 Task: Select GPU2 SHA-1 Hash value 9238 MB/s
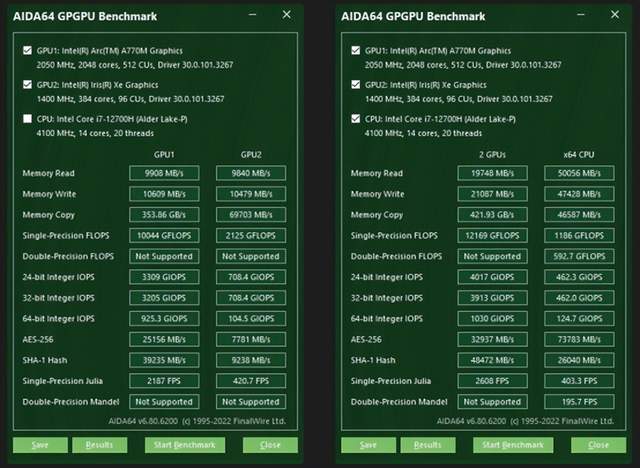click(x=251, y=360)
